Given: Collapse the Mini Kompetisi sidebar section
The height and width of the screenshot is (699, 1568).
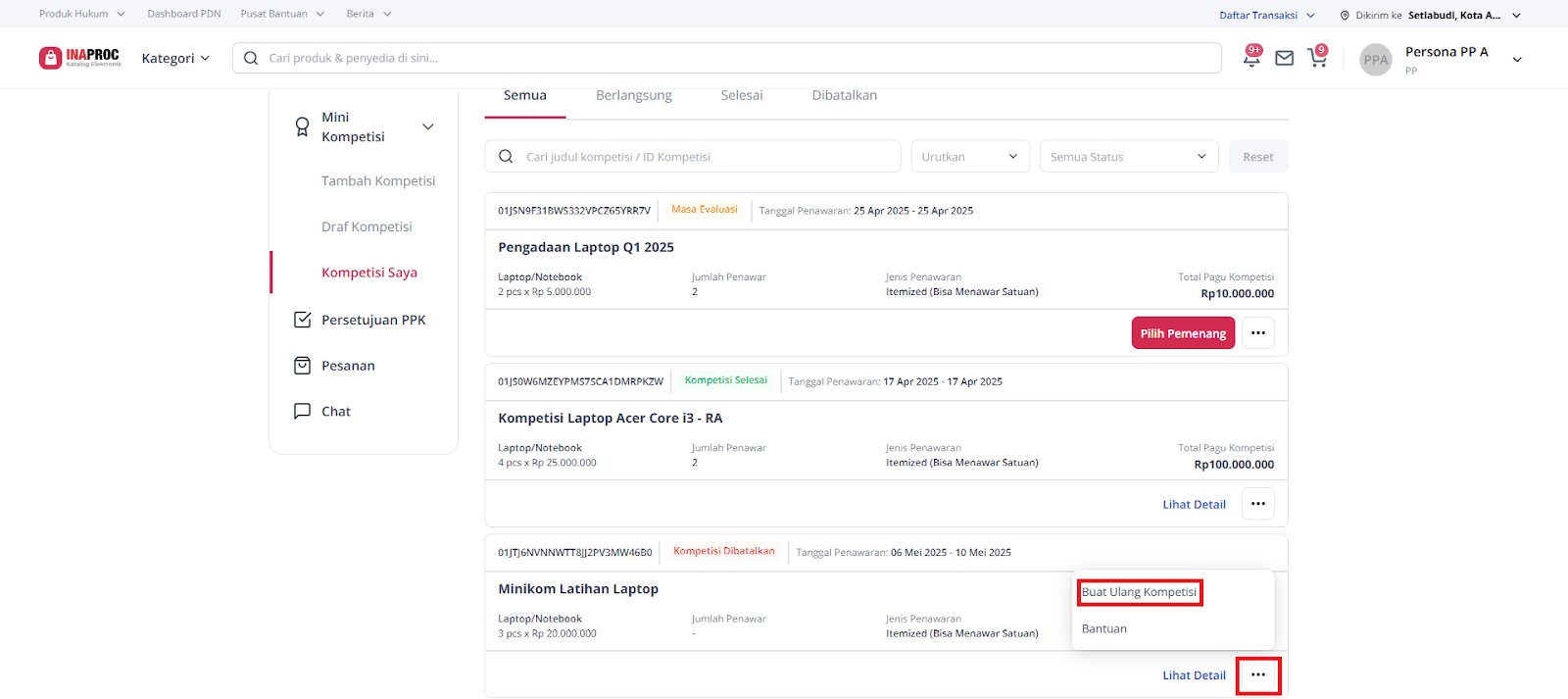Looking at the screenshot, I should point(427,127).
